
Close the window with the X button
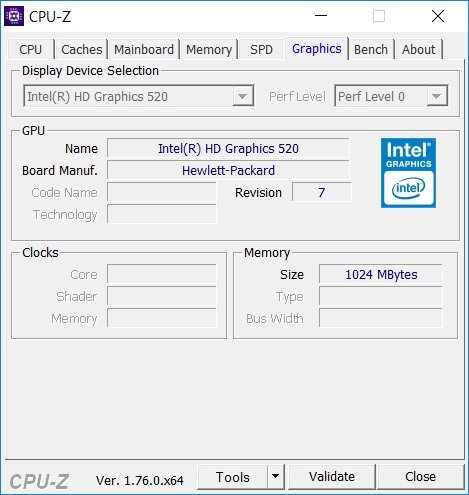click(x=438, y=16)
